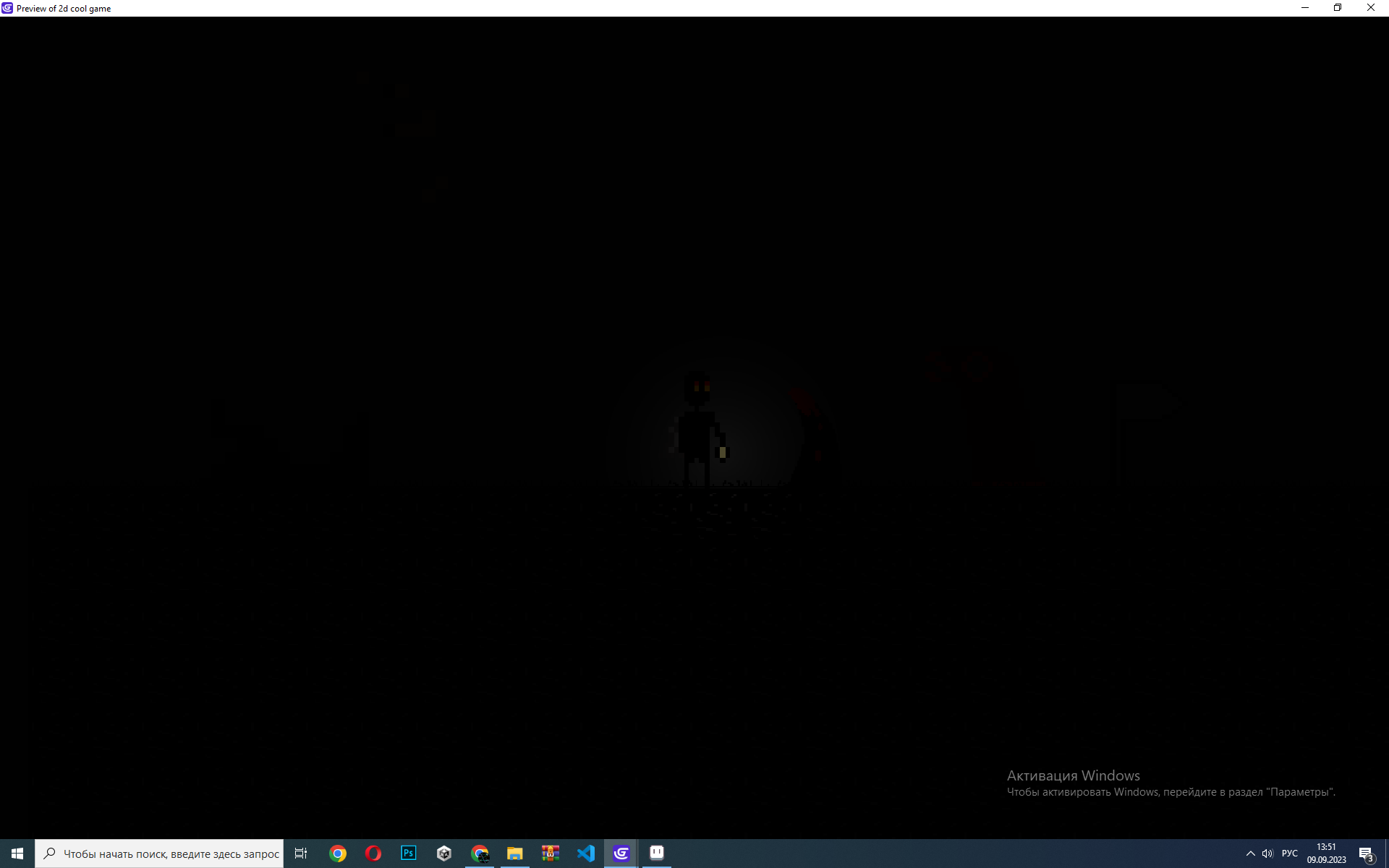Open the itch.io app taskbar icon
1389x868 pixels.
pos(657,854)
